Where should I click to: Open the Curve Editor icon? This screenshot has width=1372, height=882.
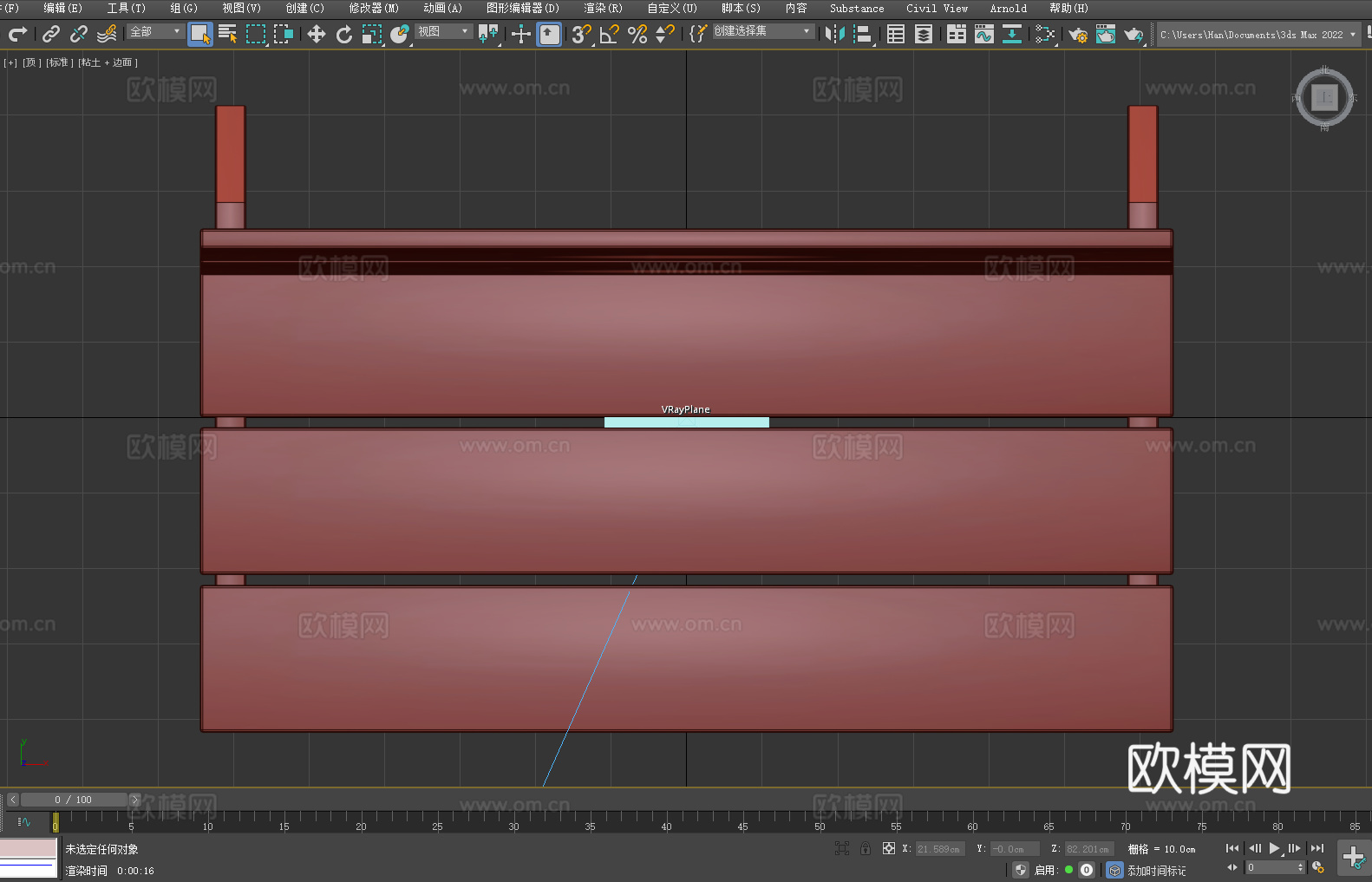(984, 34)
